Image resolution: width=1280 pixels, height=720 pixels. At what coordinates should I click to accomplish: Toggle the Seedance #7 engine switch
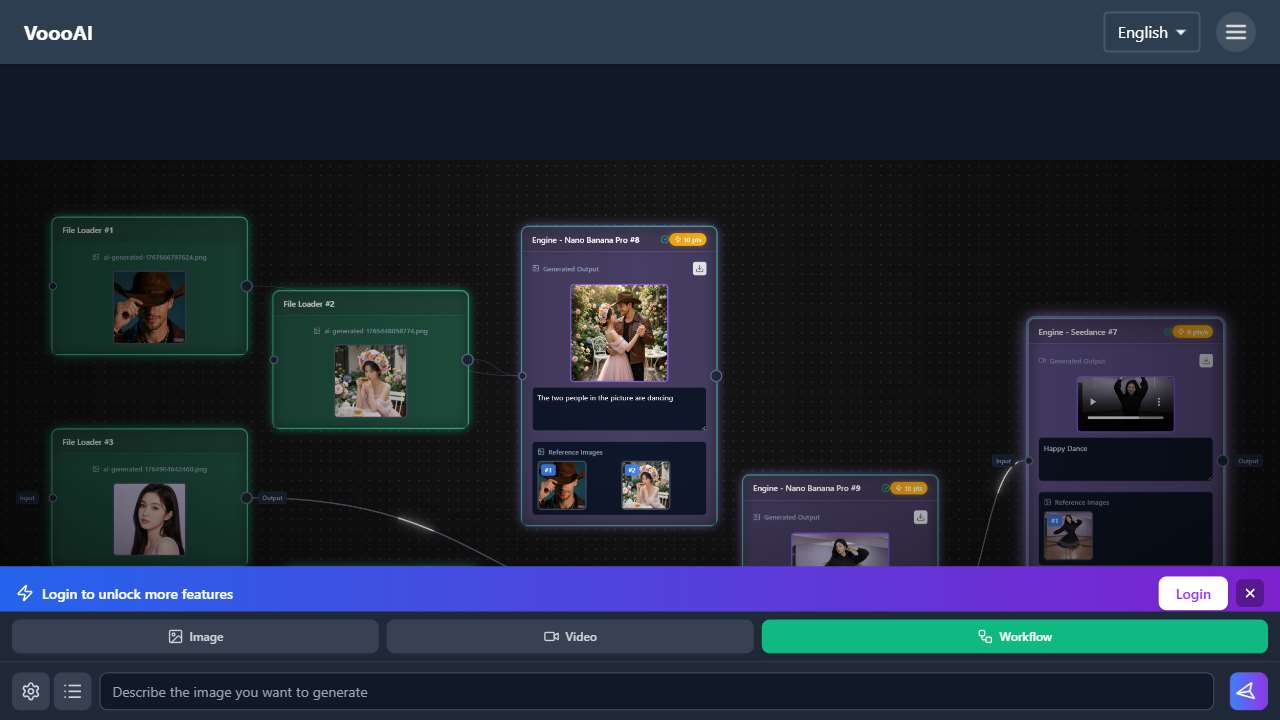pos(1168,332)
